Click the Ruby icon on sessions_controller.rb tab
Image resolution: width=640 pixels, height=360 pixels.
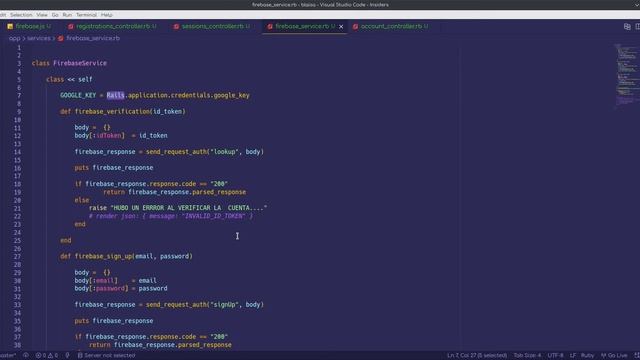[x=176, y=27]
